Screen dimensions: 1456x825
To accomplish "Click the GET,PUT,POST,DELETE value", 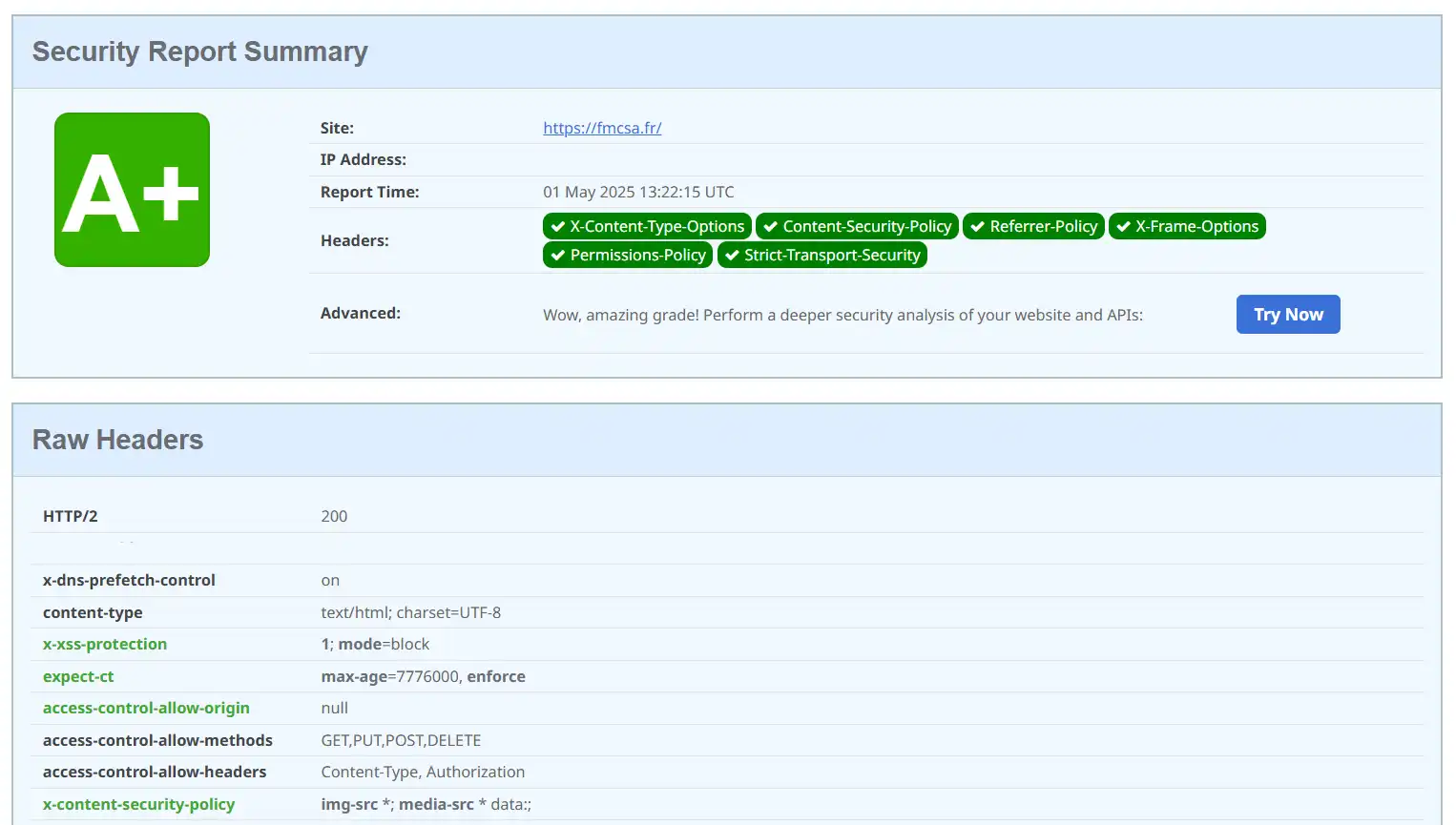I will [x=401, y=740].
